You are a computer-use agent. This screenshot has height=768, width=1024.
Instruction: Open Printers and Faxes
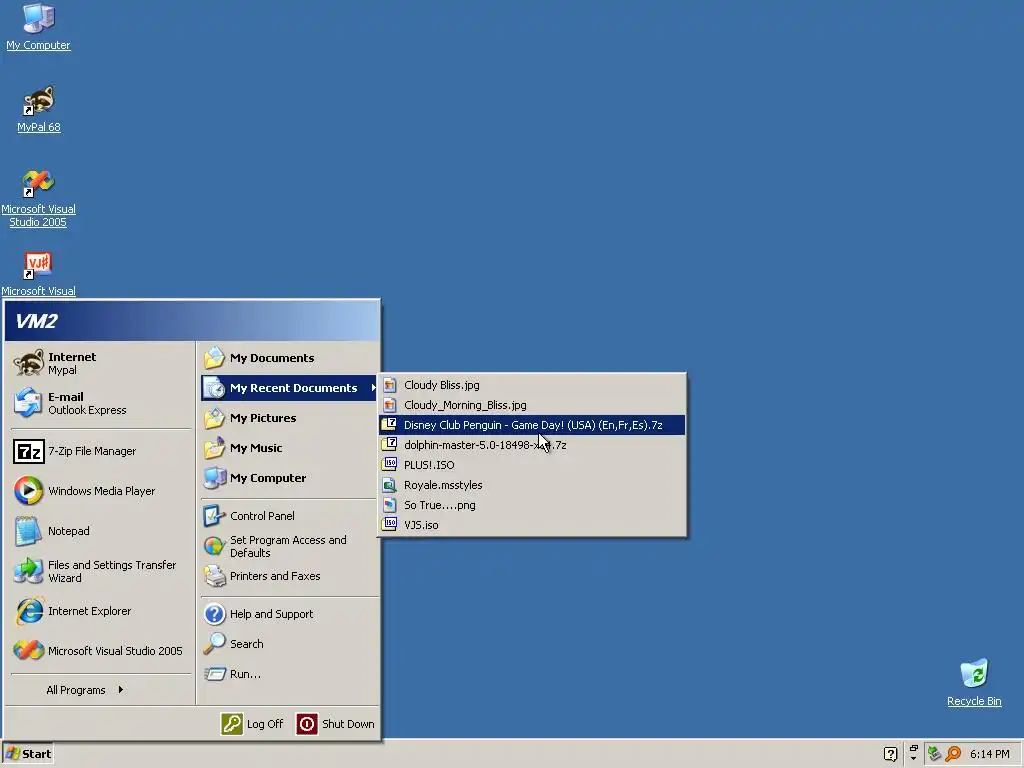click(x=289, y=576)
